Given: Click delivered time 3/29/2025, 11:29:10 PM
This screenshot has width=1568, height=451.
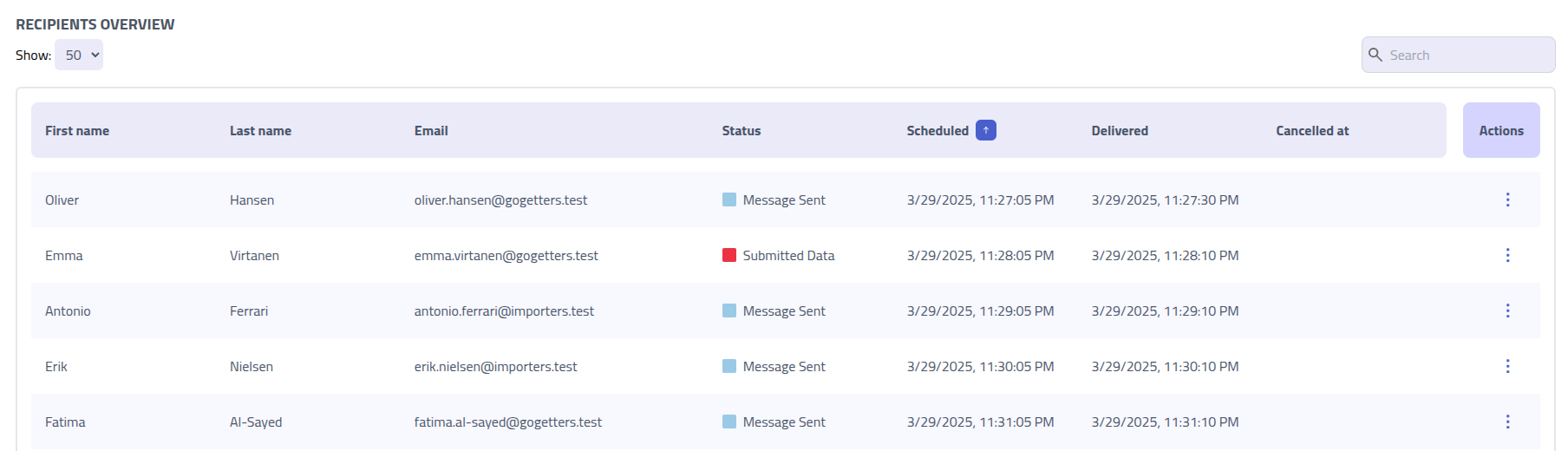Looking at the screenshot, I should [1165, 311].
